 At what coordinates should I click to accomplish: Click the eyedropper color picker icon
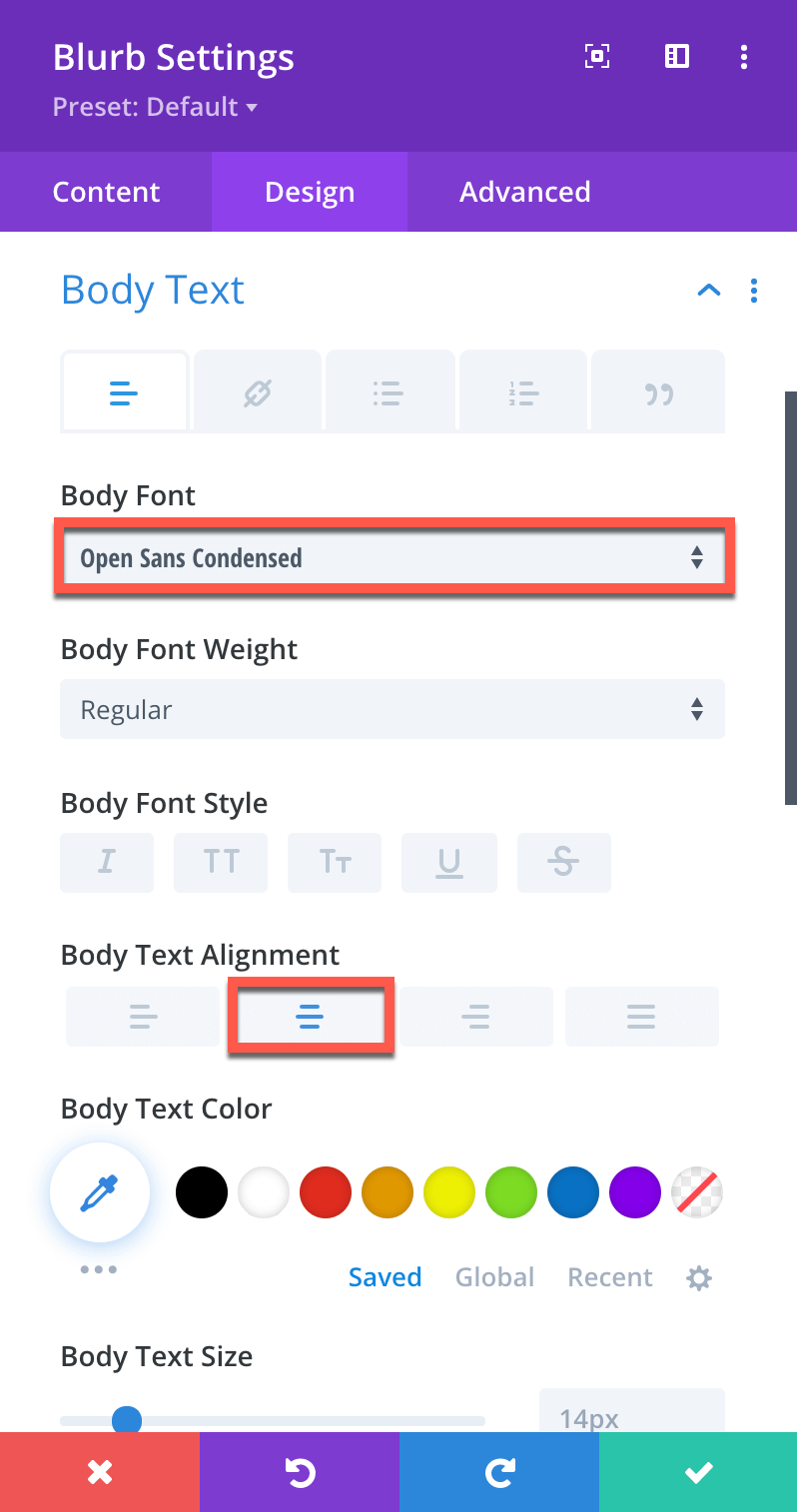coord(100,1192)
